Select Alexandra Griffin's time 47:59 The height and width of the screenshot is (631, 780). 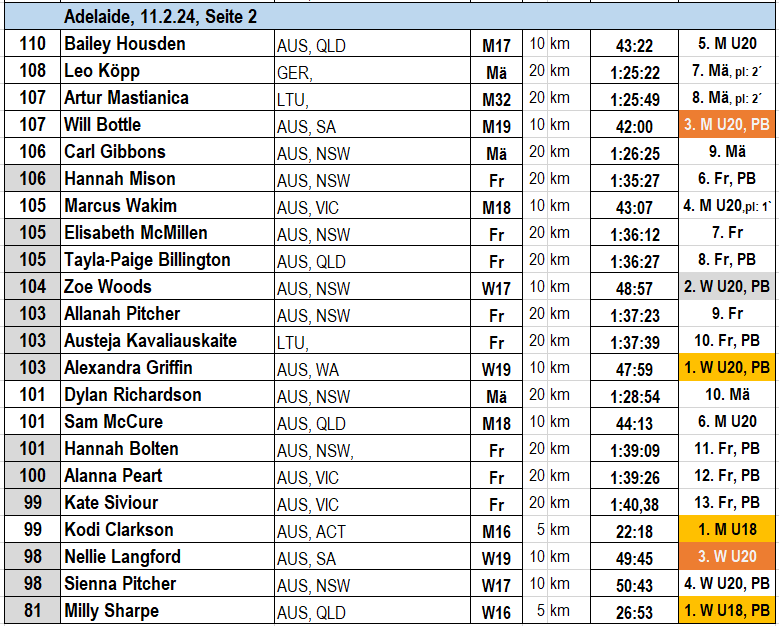634,367
